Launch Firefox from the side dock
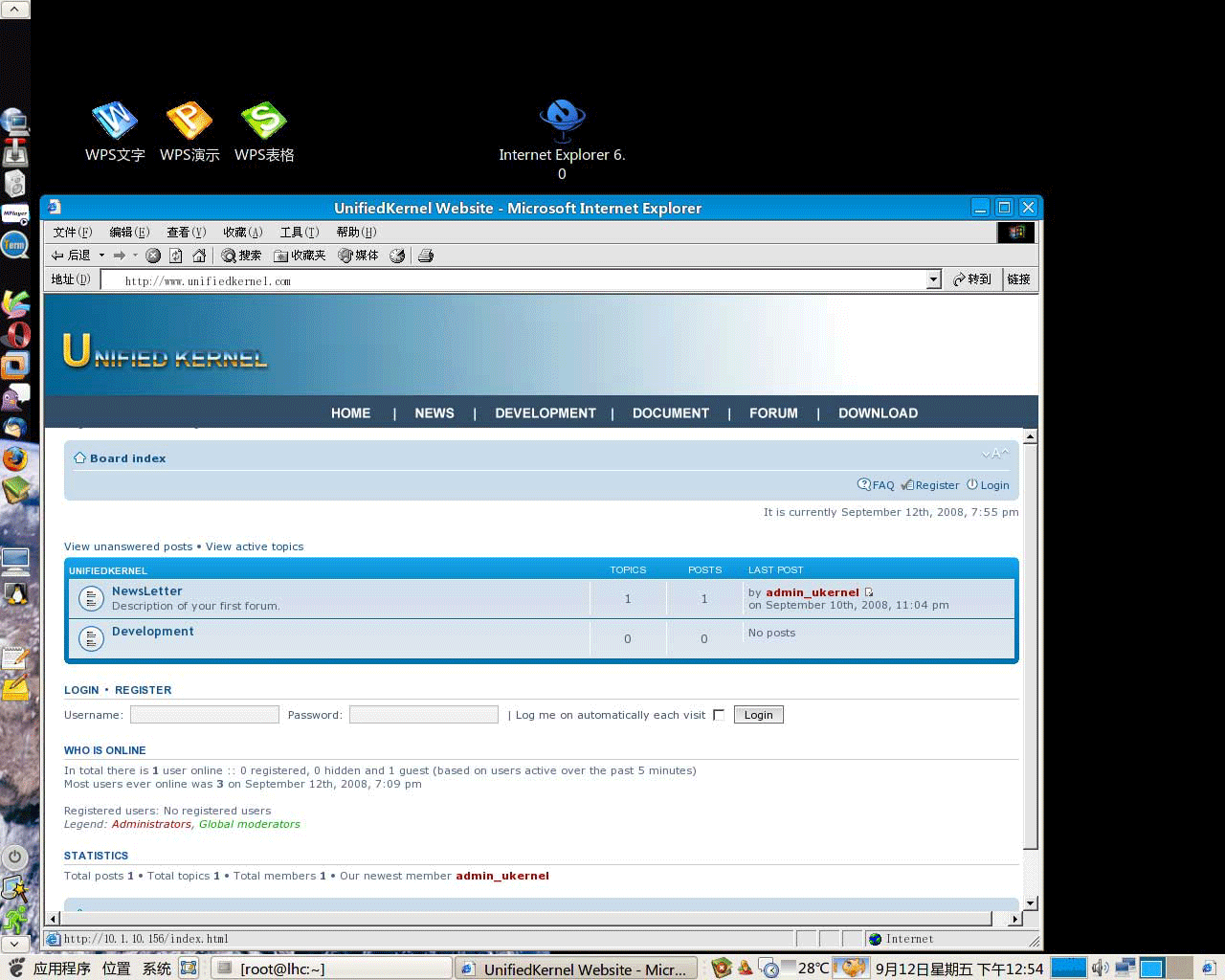Screen dimensions: 1225x980 (x=14, y=458)
